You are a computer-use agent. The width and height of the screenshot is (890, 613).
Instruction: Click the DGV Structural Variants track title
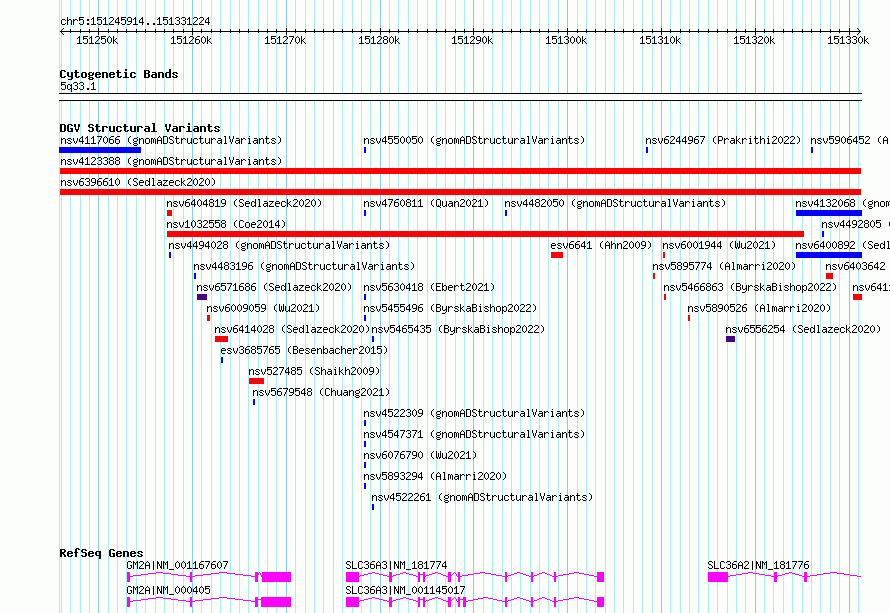point(140,128)
